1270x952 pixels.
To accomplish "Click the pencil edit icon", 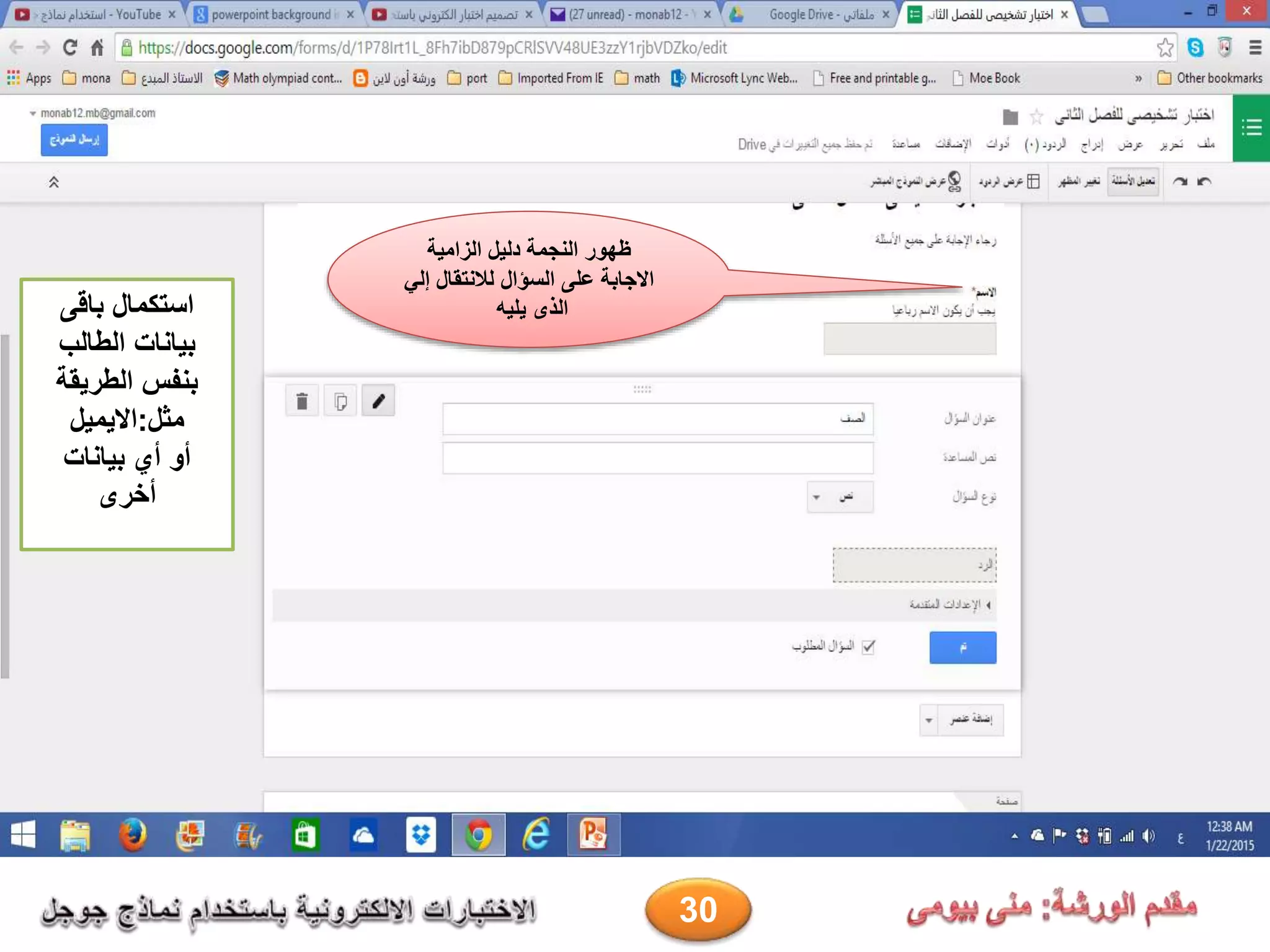I will (378, 401).
